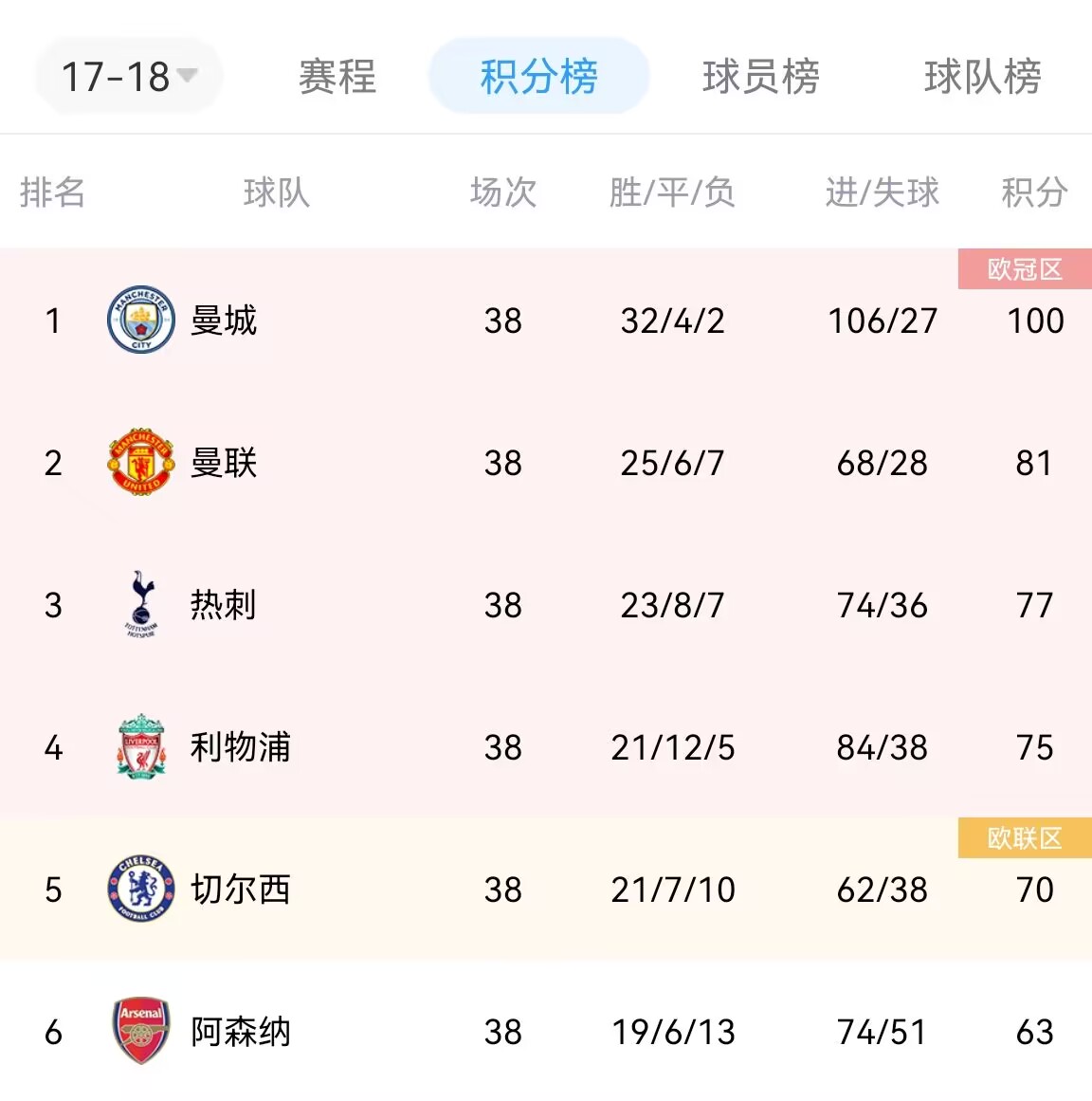Open the 利物浦 team name link
The image size is (1092, 1101).
(241, 747)
